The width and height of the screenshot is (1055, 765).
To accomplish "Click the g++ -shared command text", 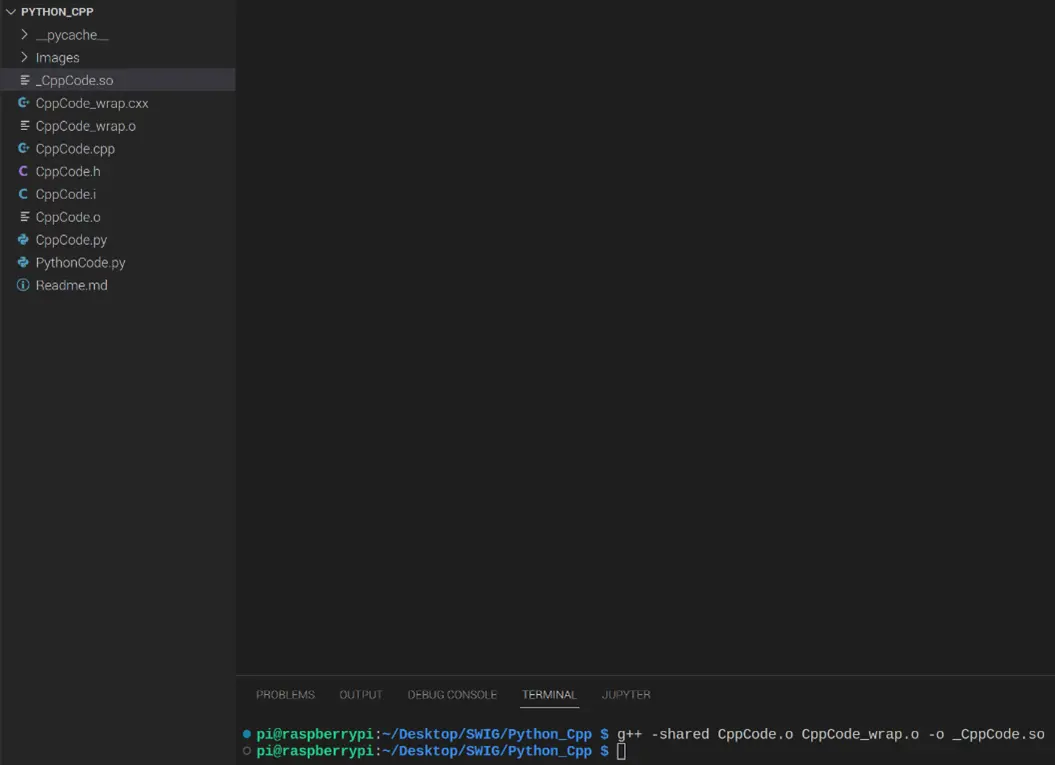I will coord(831,734).
